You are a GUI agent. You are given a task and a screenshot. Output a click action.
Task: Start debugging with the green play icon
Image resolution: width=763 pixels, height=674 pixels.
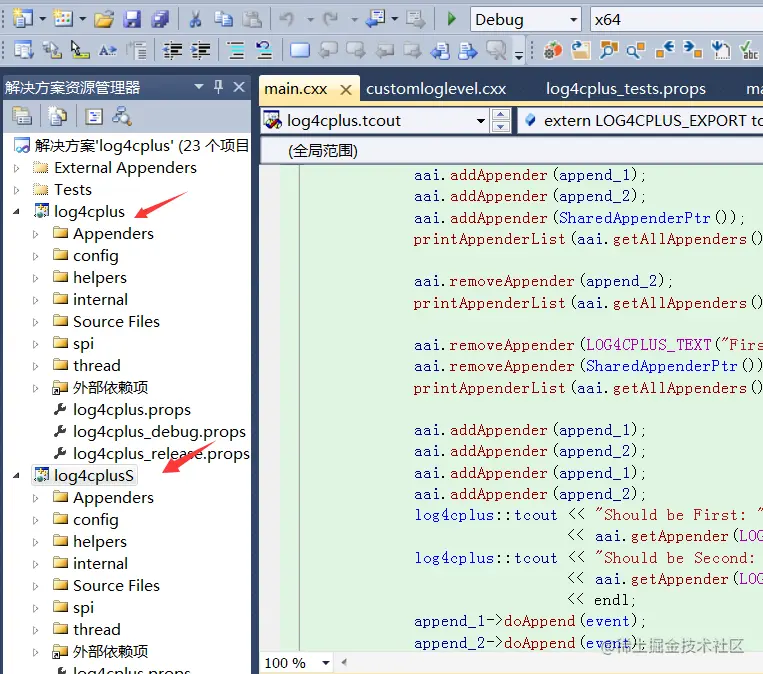click(x=452, y=19)
